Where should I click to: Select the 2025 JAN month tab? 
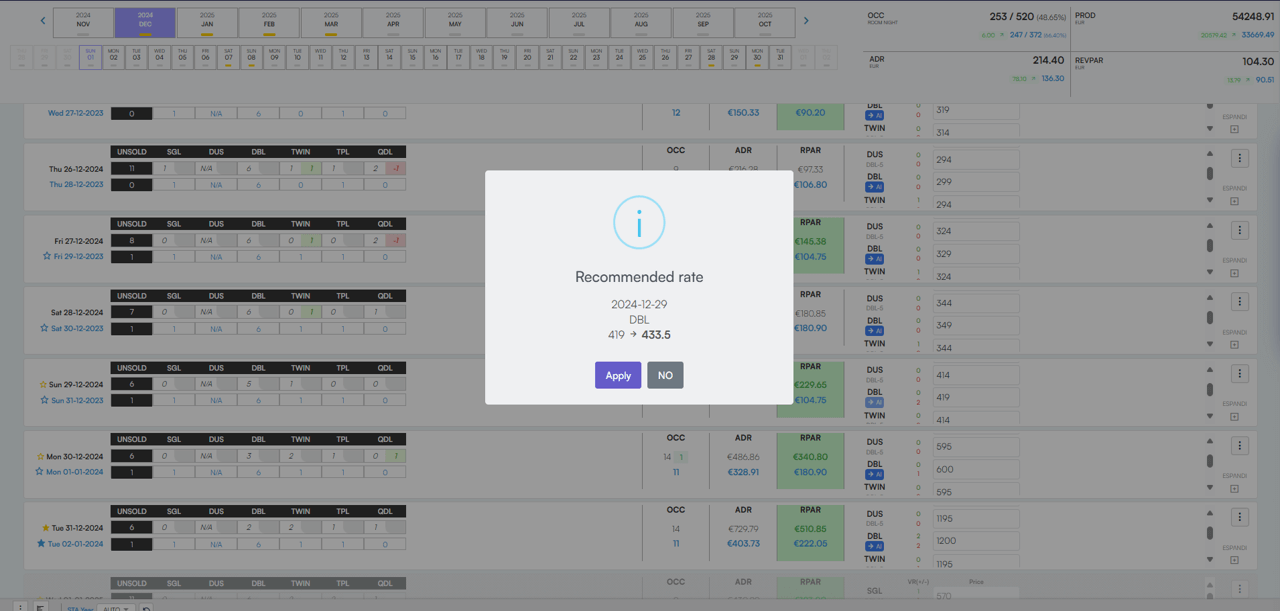pyautogui.click(x=207, y=23)
